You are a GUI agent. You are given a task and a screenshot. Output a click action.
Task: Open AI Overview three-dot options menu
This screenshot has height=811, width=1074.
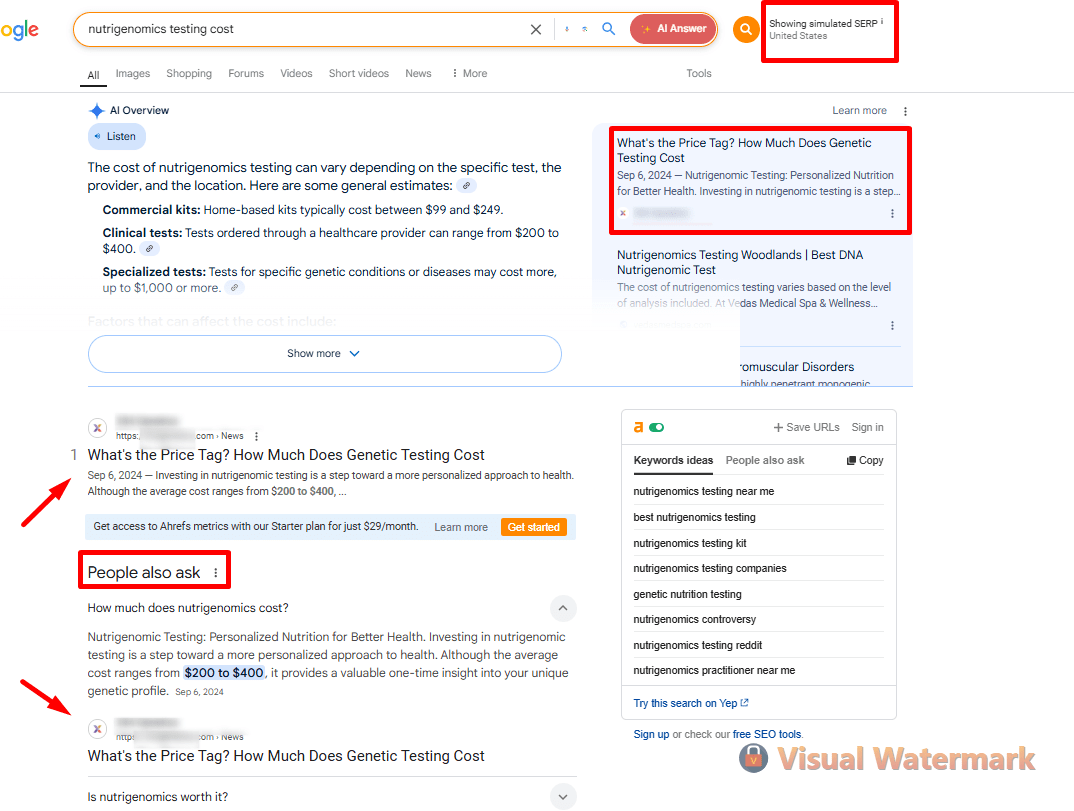pos(905,111)
